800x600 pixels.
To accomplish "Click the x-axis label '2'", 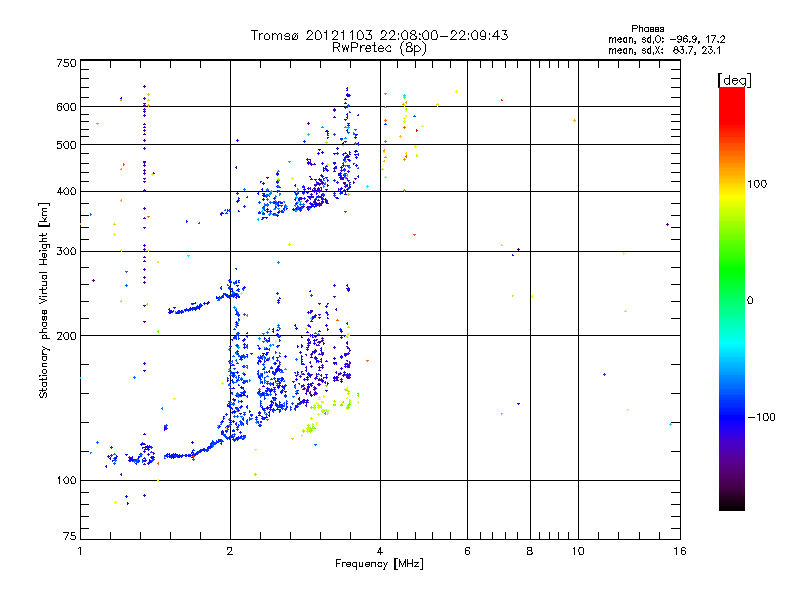I will [x=230, y=551].
